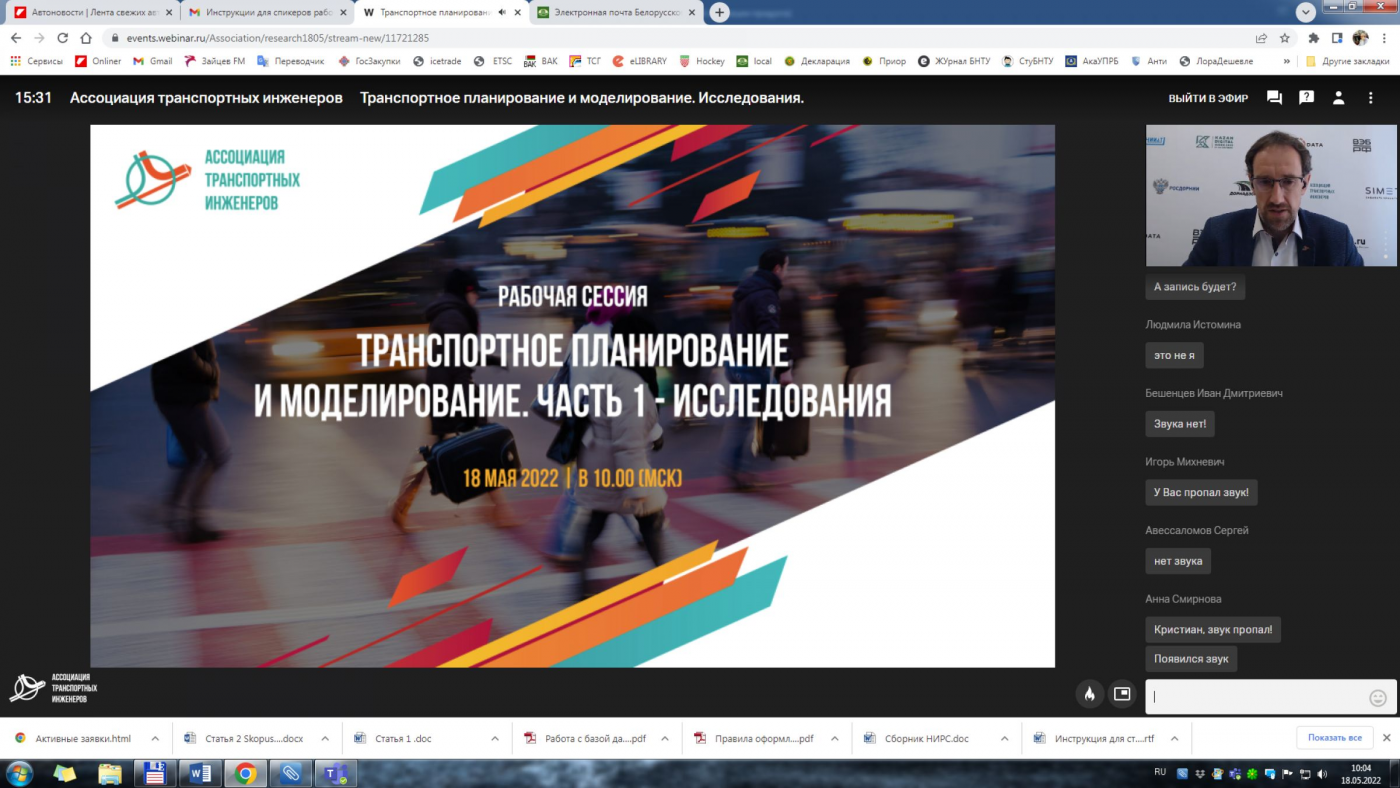Expand options for Статья 2 Skopus docx download

coord(325,738)
